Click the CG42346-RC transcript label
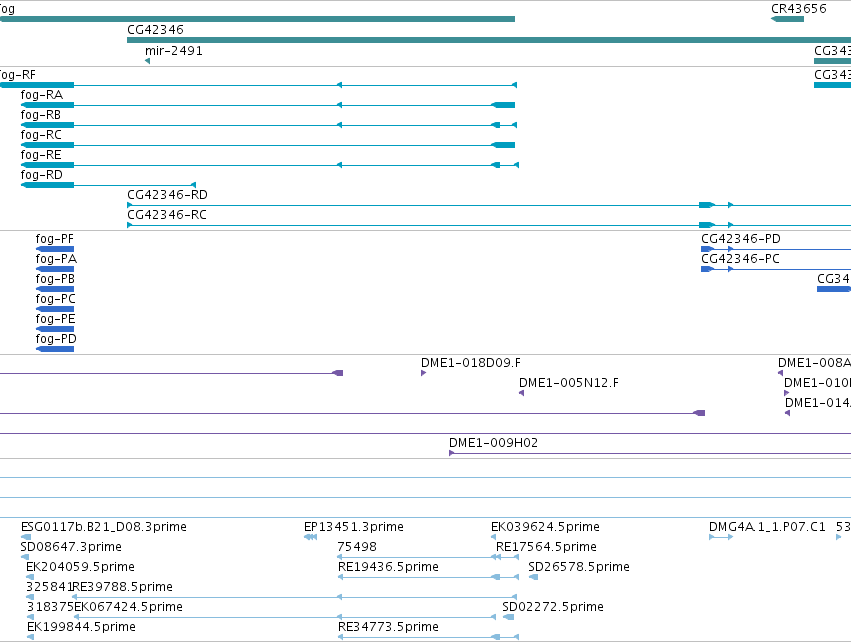The width and height of the screenshot is (851, 642). [x=167, y=215]
